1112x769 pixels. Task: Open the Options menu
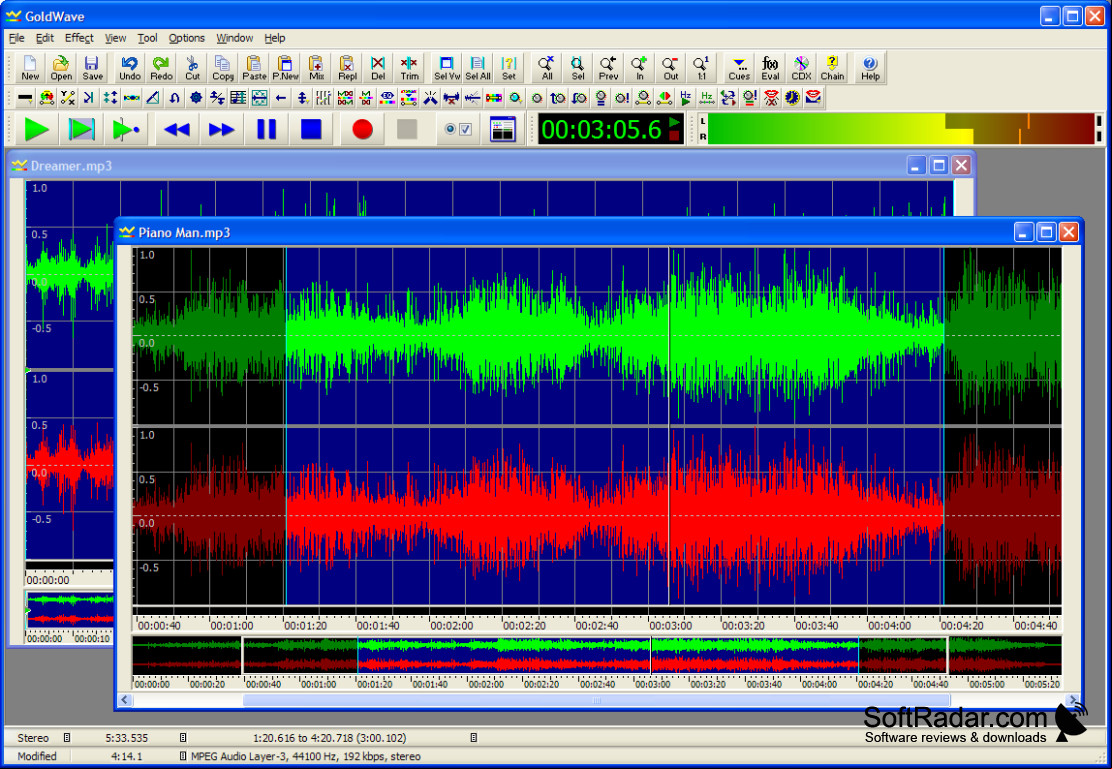pos(187,38)
